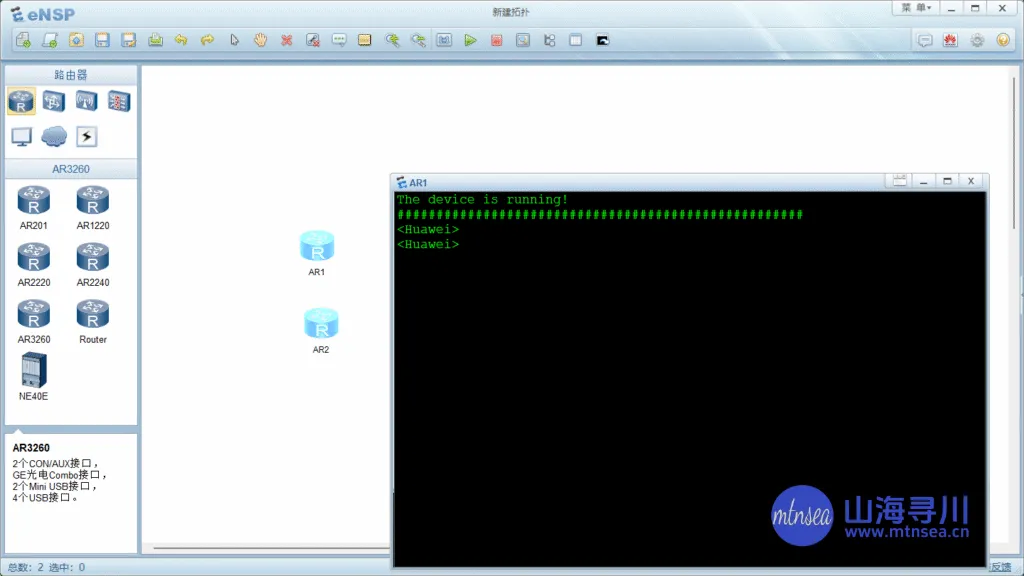Click inside the AR1 terminal console
1024x576 pixels.
coord(690,379)
